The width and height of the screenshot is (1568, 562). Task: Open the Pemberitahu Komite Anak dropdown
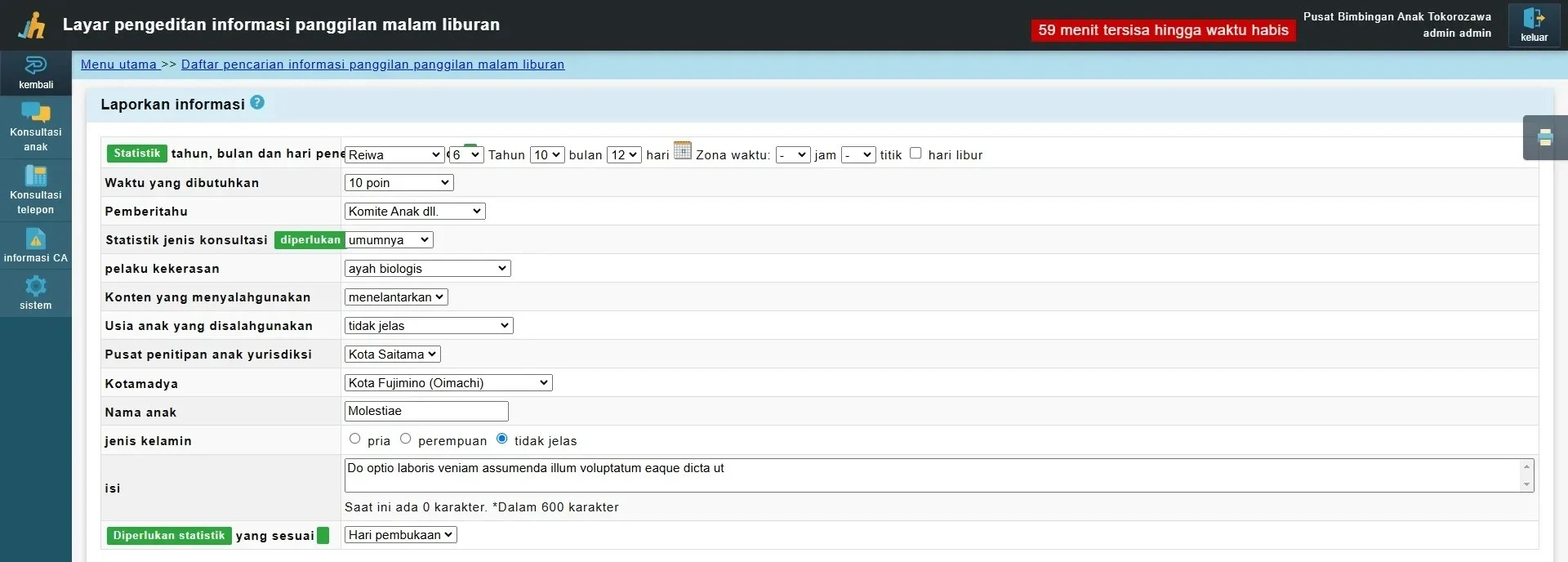415,212
